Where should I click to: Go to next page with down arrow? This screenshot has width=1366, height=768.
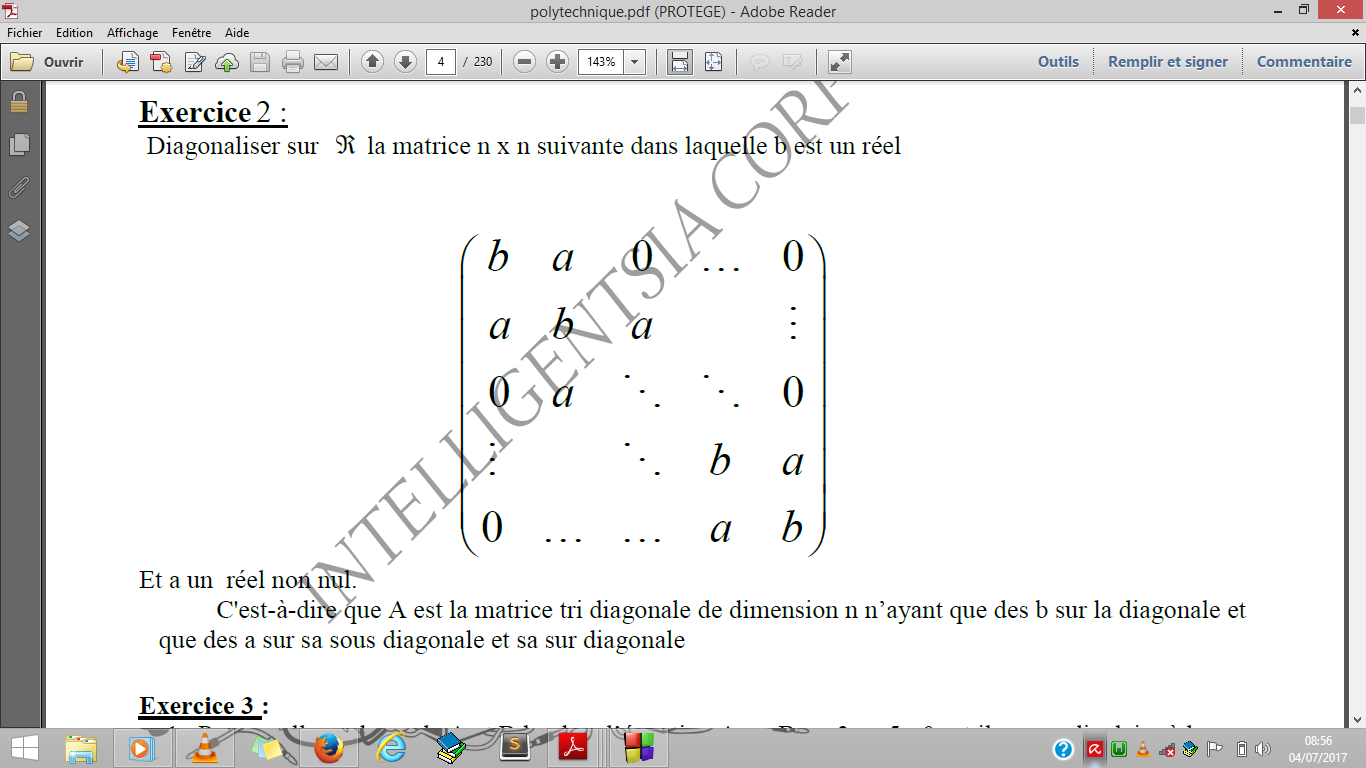pos(404,61)
